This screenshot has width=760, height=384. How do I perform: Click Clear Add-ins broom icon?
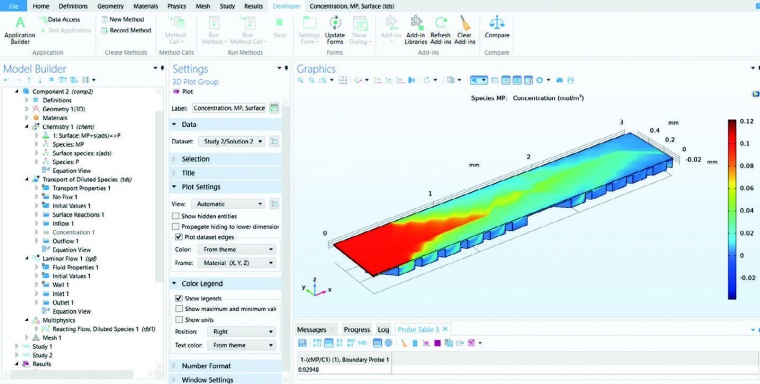464,22
